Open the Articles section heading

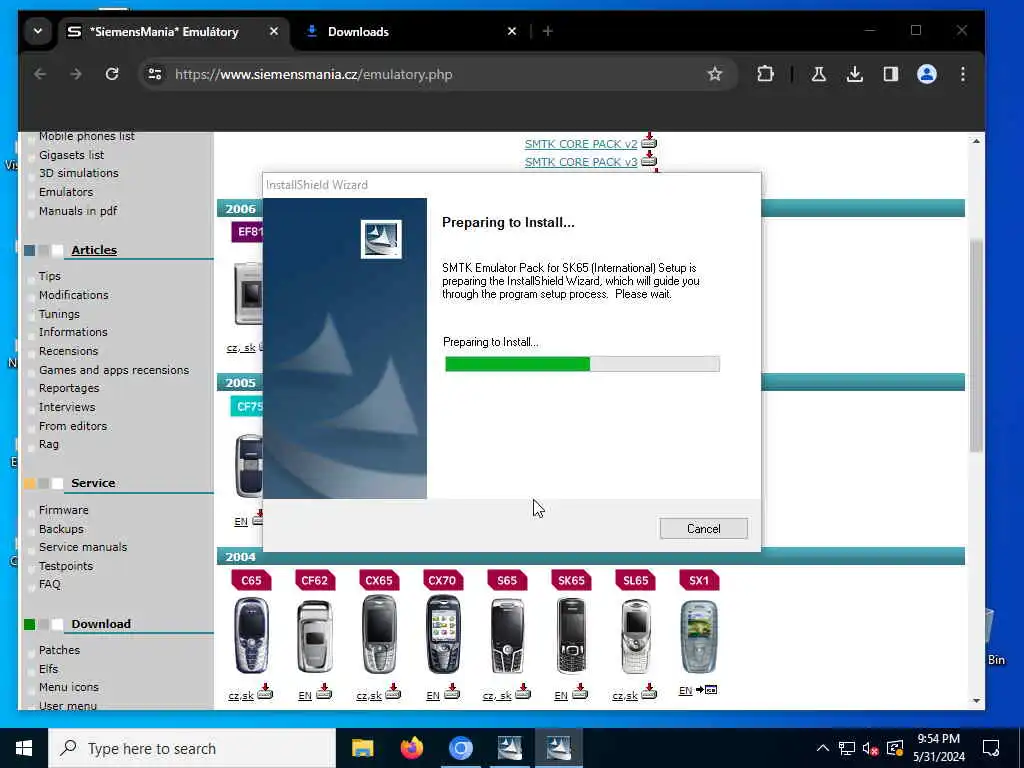[94, 250]
